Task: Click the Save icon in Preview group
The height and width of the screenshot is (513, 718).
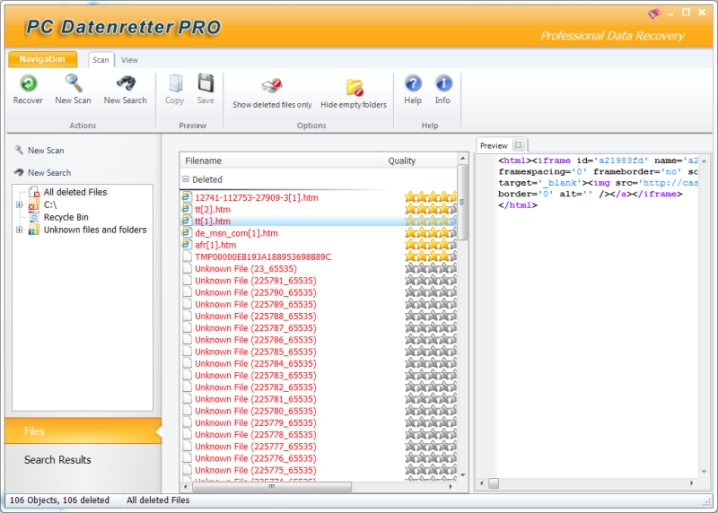Action: pyautogui.click(x=205, y=87)
